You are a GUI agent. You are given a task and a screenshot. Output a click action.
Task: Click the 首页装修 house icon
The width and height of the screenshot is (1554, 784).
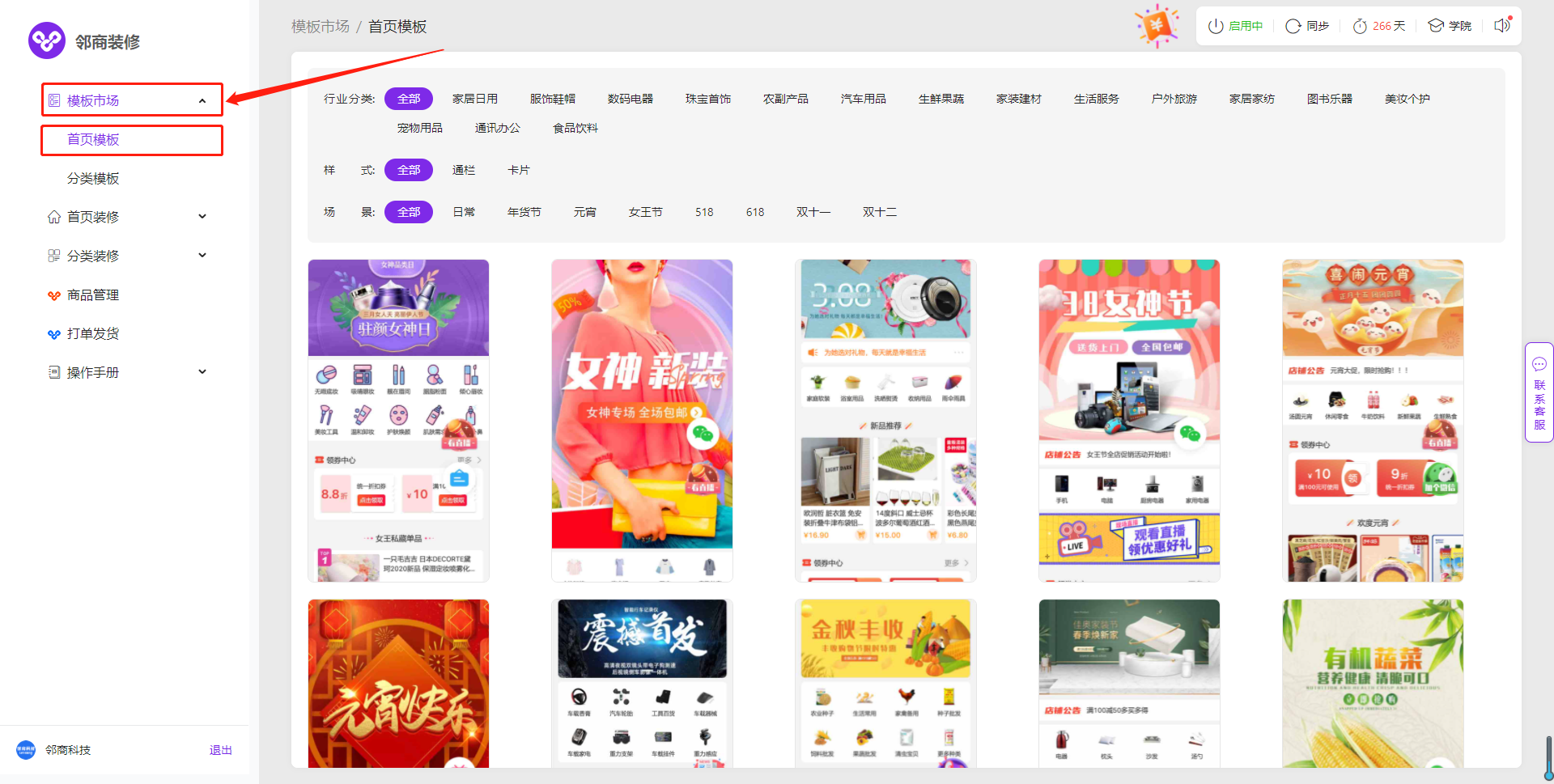click(x=54, y=217)
